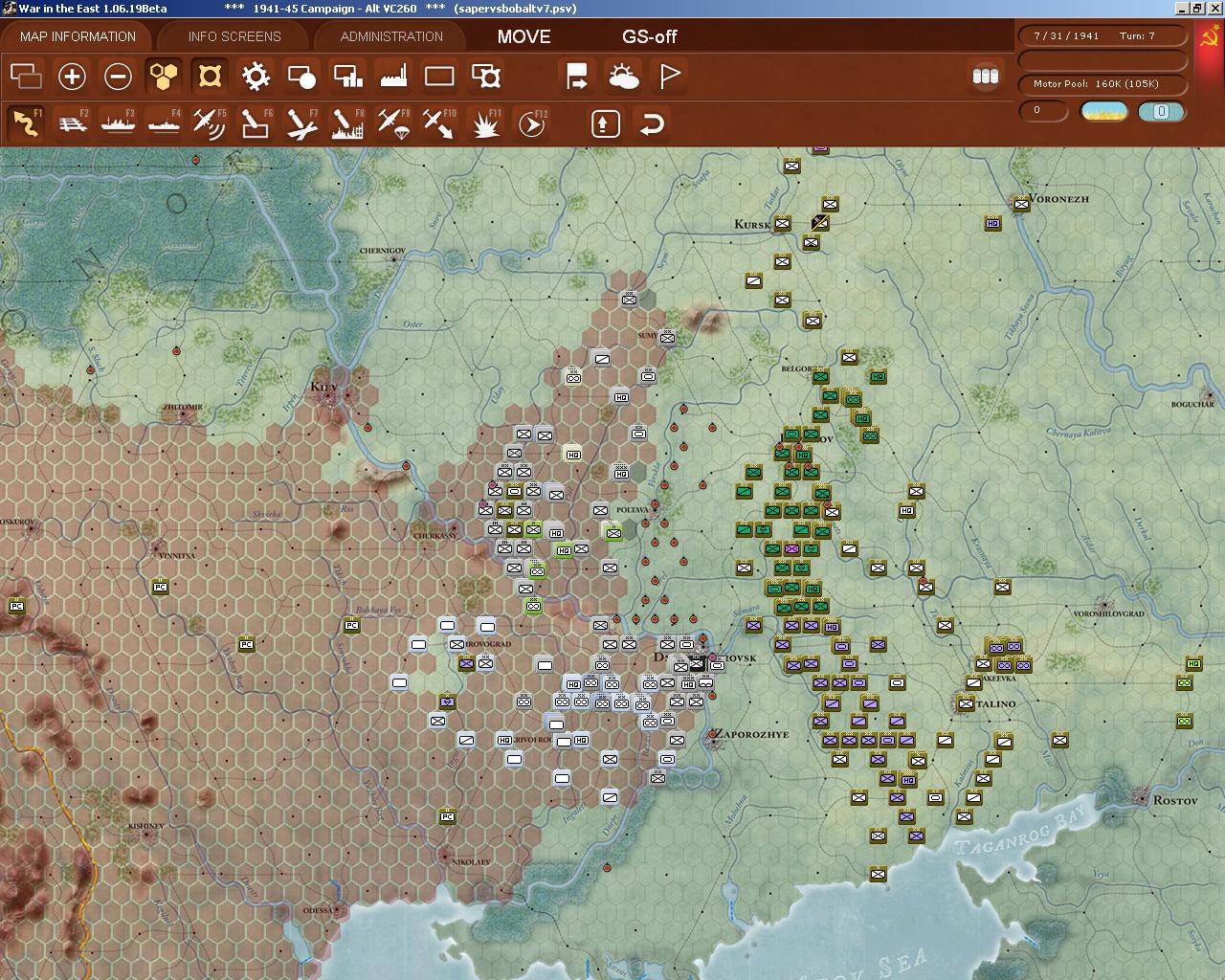The image size is (1225, 980).
Task: Select the HQ counter near Poltava label
Action: click(621, 473)
